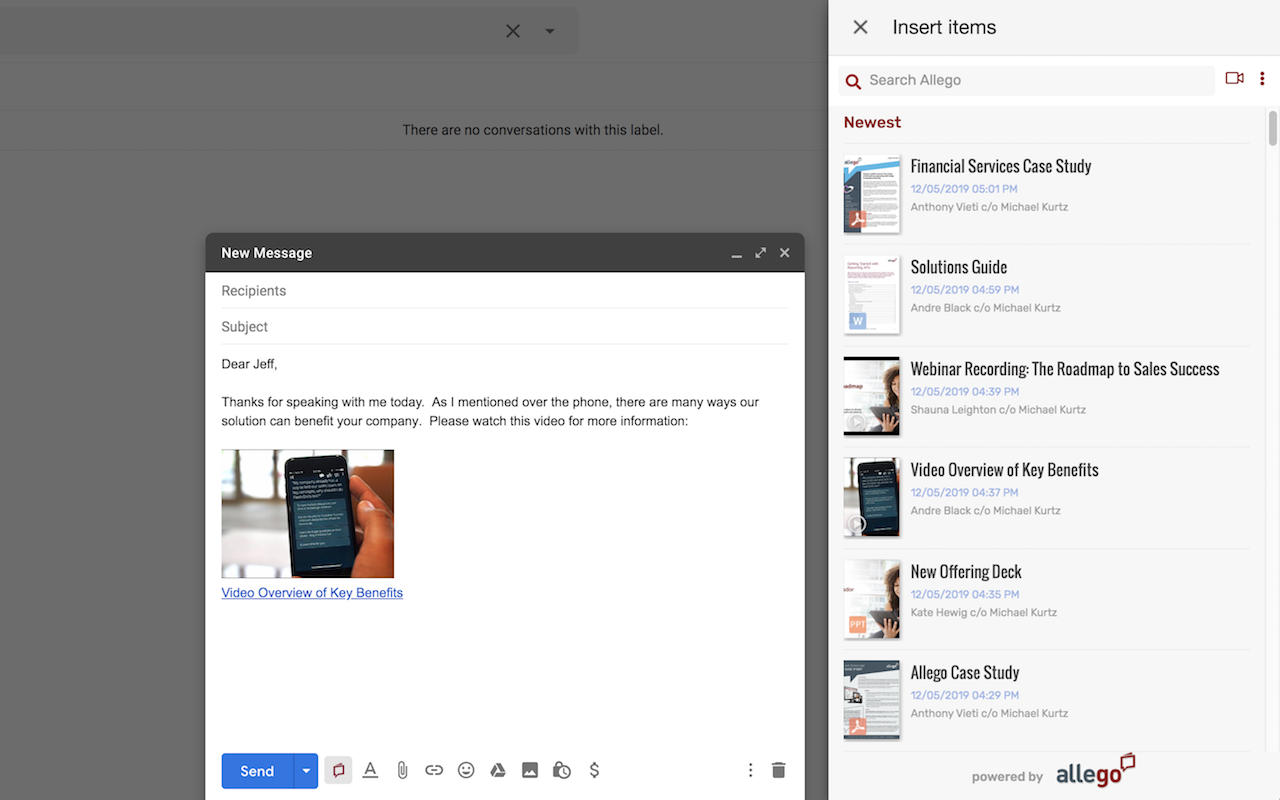Screen dimensions: 1280x800
Task: Open emoji picker in compose toolbar
Action: 466,770
